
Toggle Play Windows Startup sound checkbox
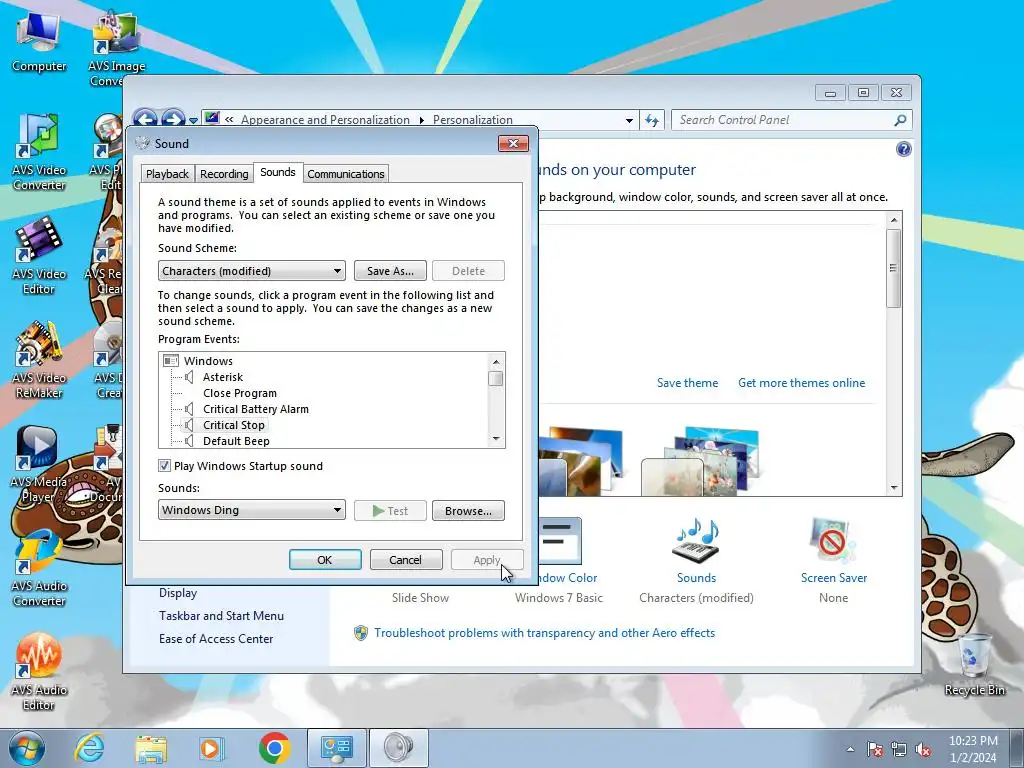coord(165,466)
